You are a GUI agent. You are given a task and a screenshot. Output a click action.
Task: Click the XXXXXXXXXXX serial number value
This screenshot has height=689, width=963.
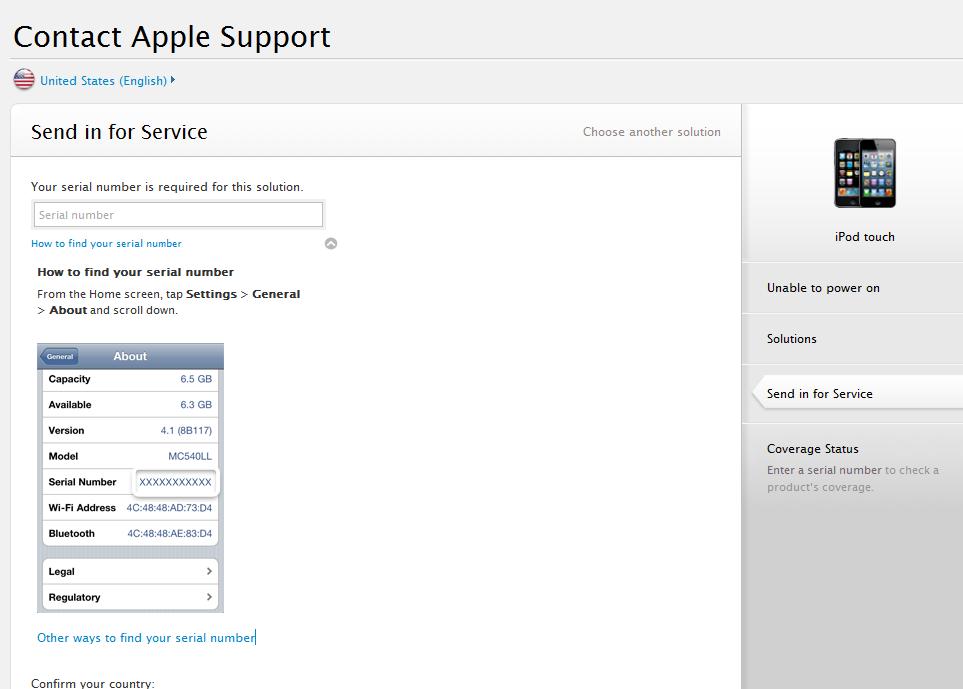coord(175,482)
